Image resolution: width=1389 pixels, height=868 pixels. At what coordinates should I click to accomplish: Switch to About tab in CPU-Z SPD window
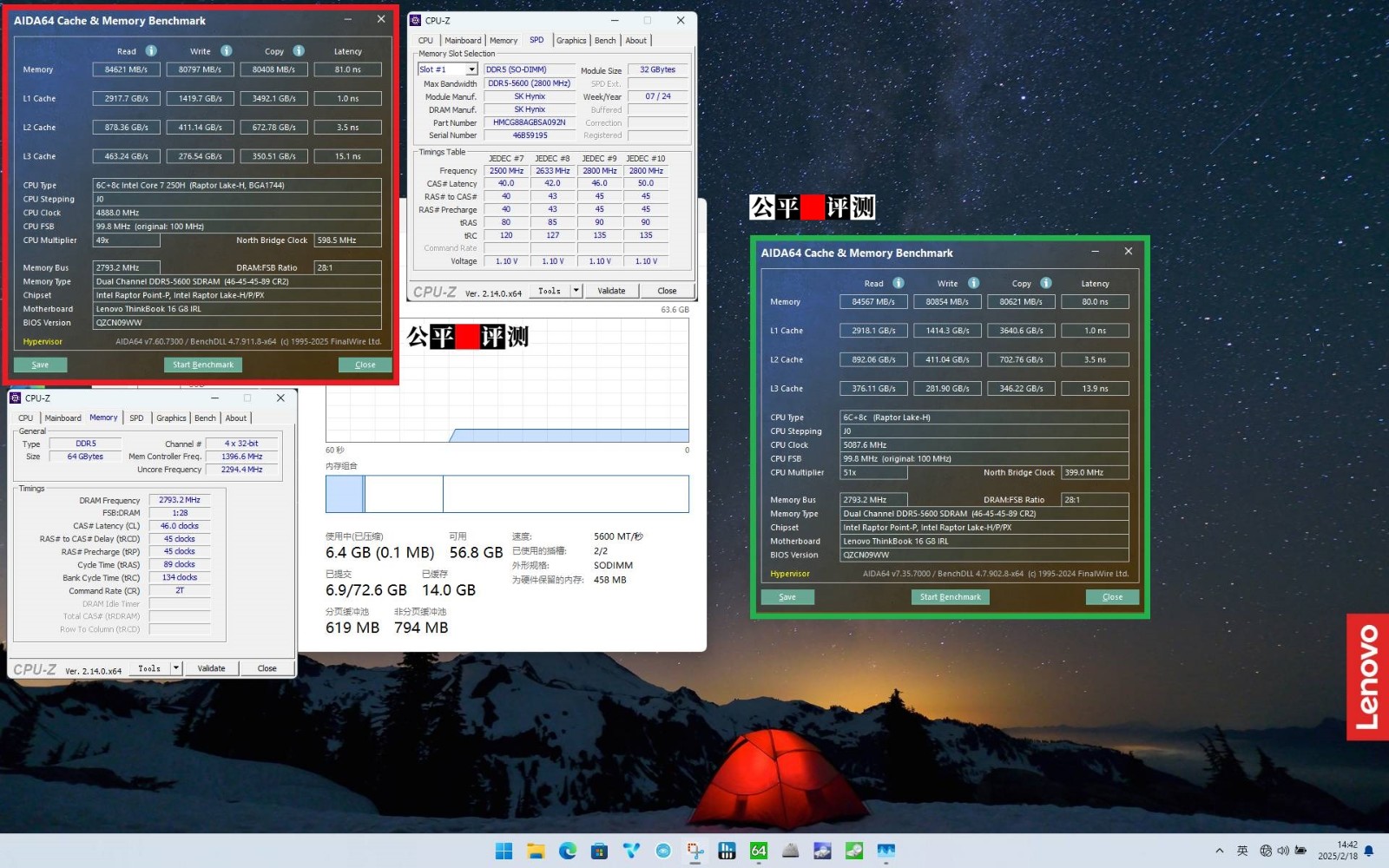[635, 40]
